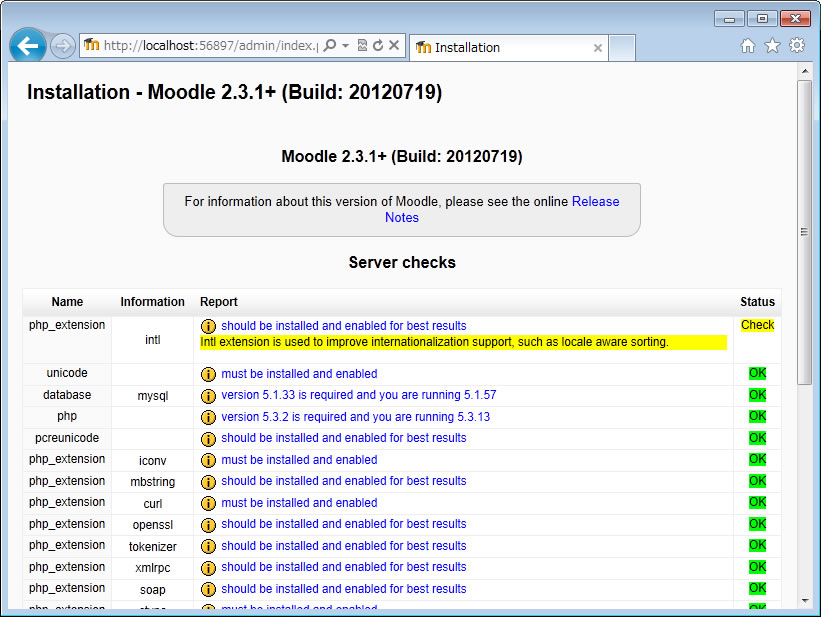Open the Tools gear icon
This screenshot has height=617, width=821.
click(x=796, y=46)
